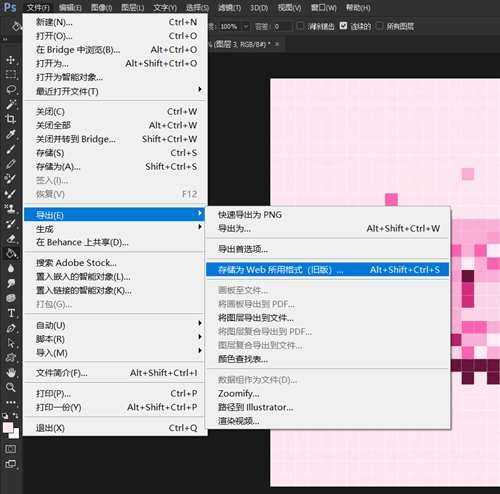Image resolution: width=500 pixels, height=494 pixels.
Task: Choose 存储为 Web 所用格式 (旧版)
Action: [x=328, y=270]
